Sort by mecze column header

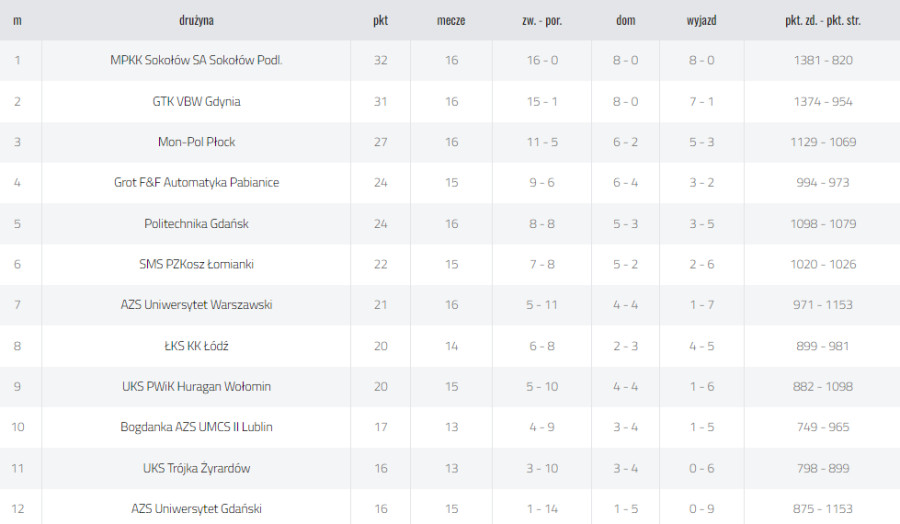[x=451, y=21]
